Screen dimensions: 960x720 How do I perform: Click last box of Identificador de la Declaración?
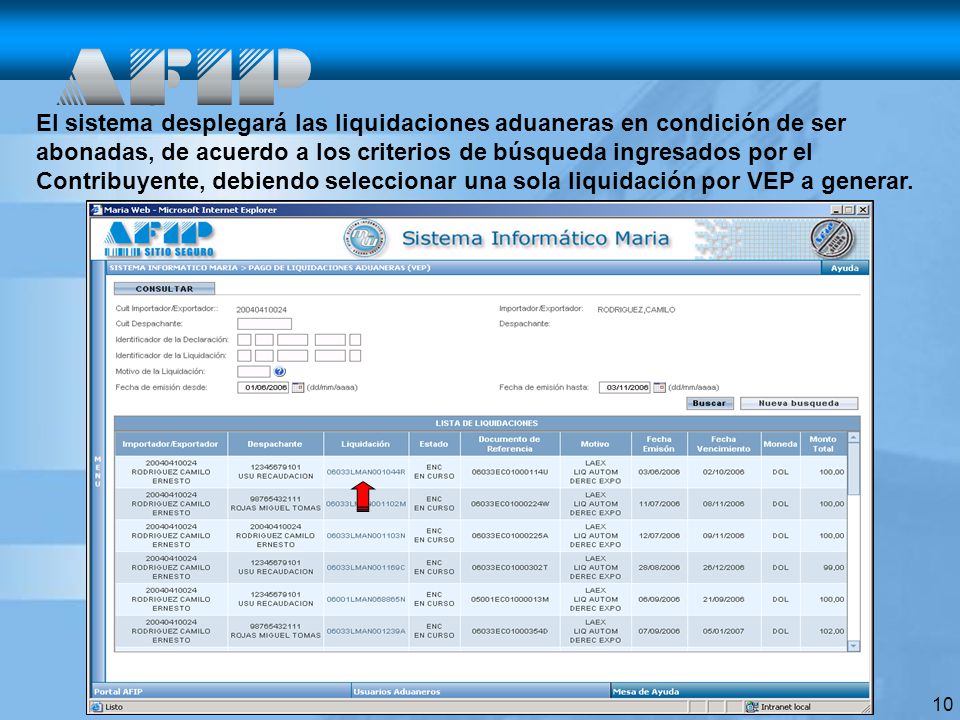[355, 340]
